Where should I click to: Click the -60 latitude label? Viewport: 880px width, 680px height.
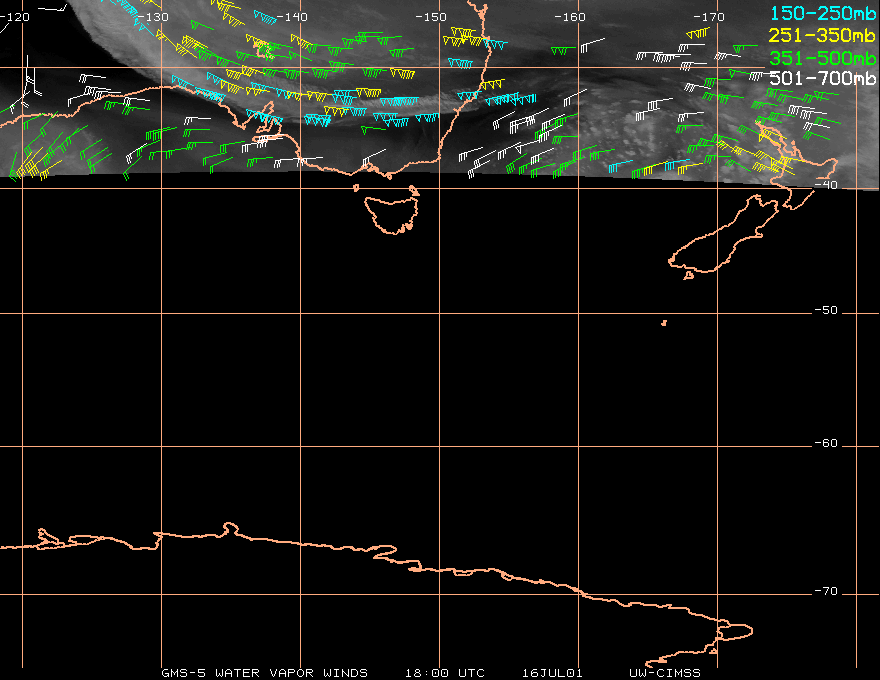pos(826,443)
